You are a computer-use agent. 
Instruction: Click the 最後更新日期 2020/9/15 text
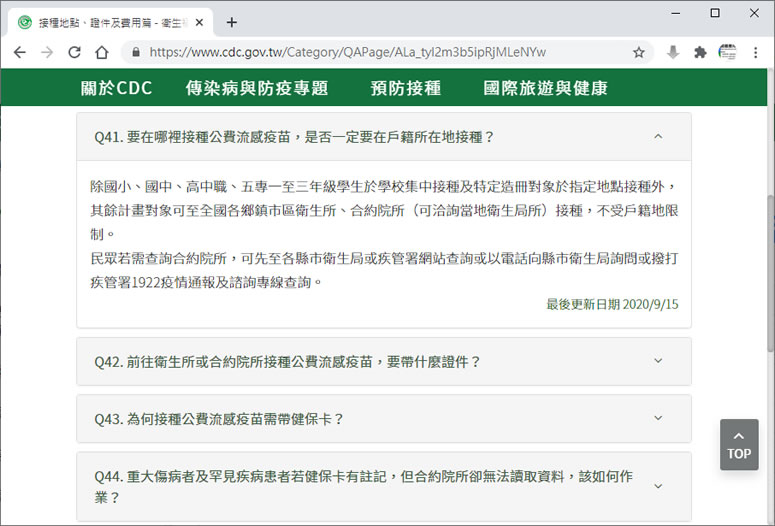(612, 304)
